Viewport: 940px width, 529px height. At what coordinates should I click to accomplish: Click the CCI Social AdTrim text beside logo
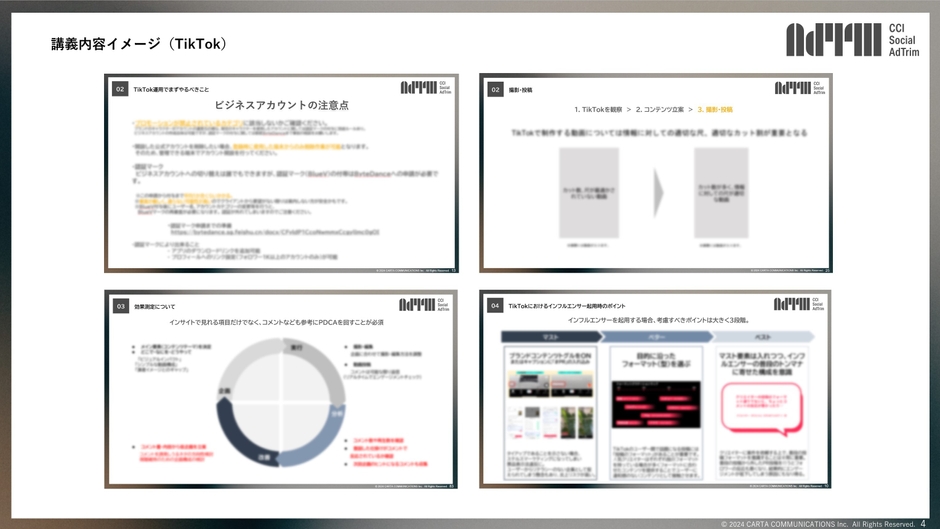click(x=903, y=40)
